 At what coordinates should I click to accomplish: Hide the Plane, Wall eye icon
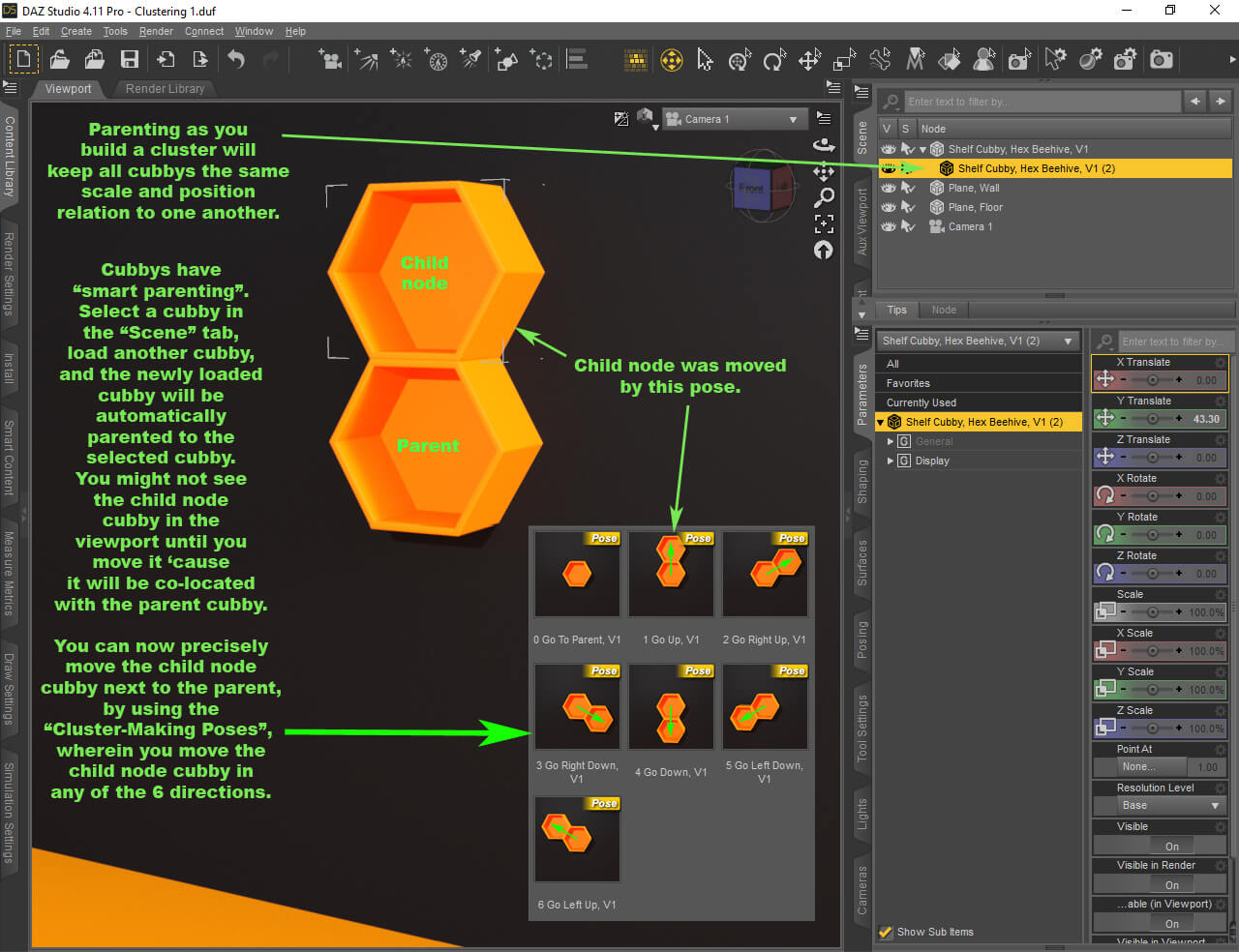[888, 188]
